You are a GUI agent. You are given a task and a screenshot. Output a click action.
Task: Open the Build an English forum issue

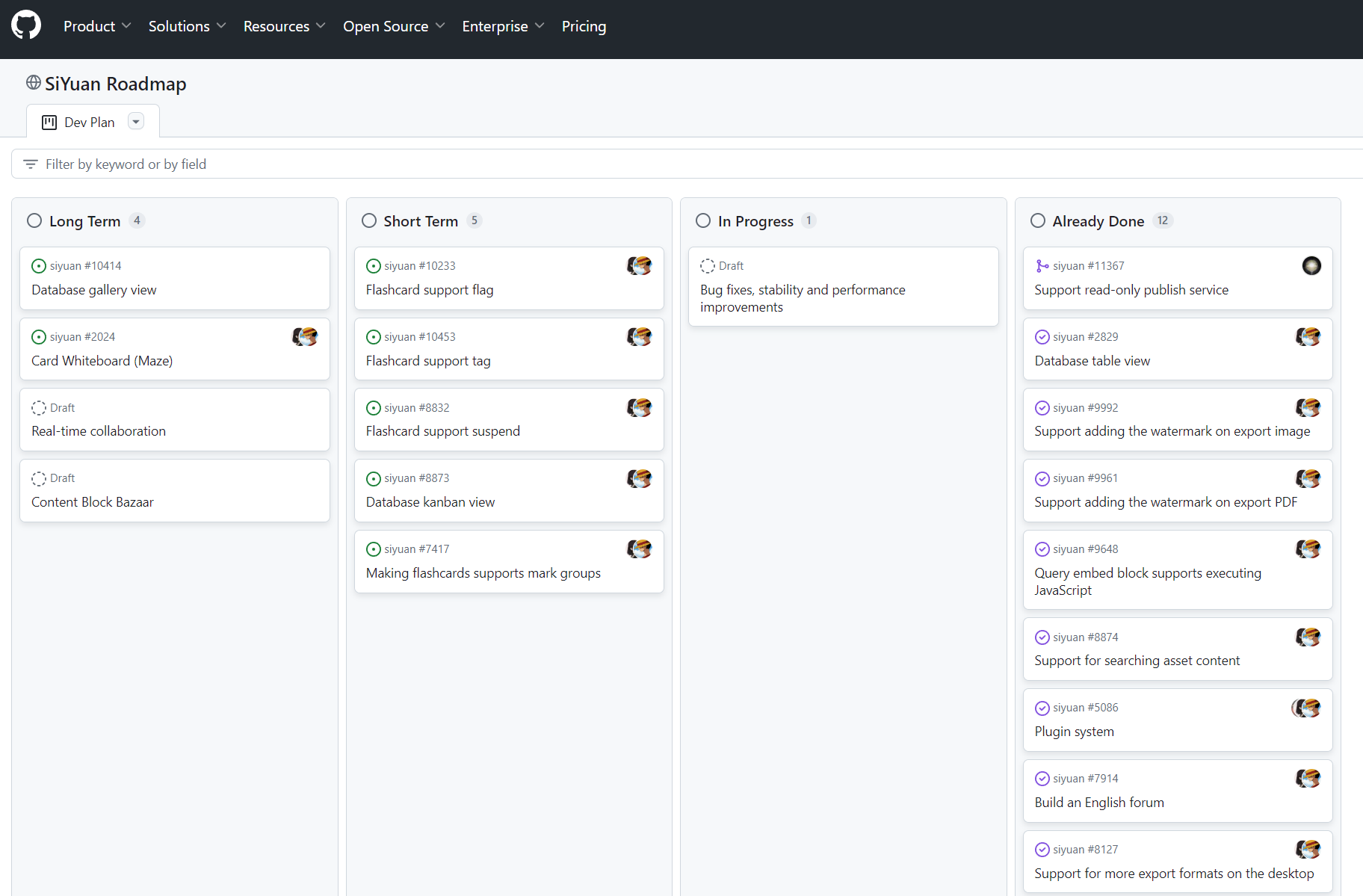(x=1099, y=803)
